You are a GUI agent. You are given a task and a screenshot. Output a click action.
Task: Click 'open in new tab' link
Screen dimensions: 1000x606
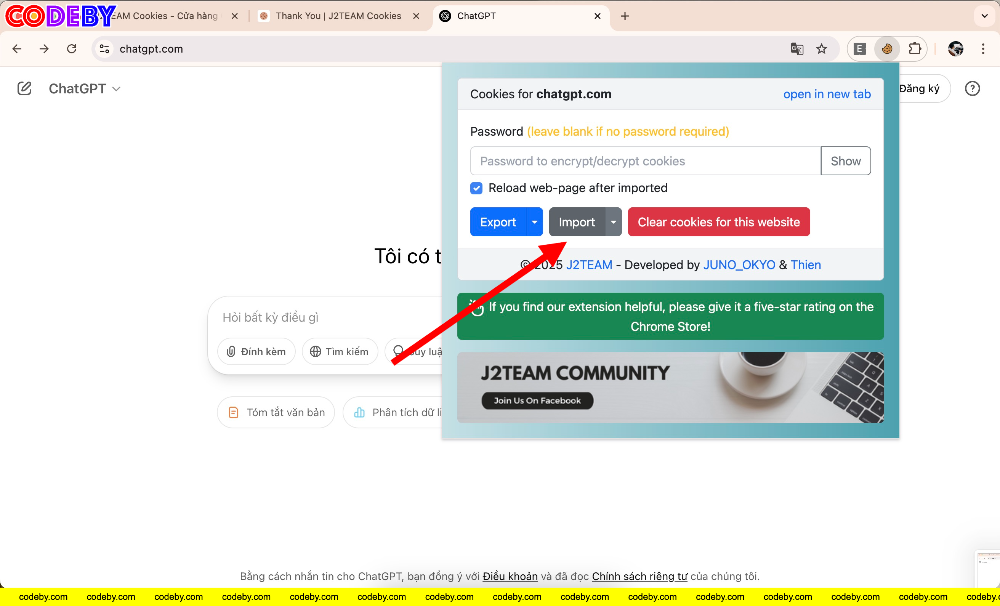(827, 94)
